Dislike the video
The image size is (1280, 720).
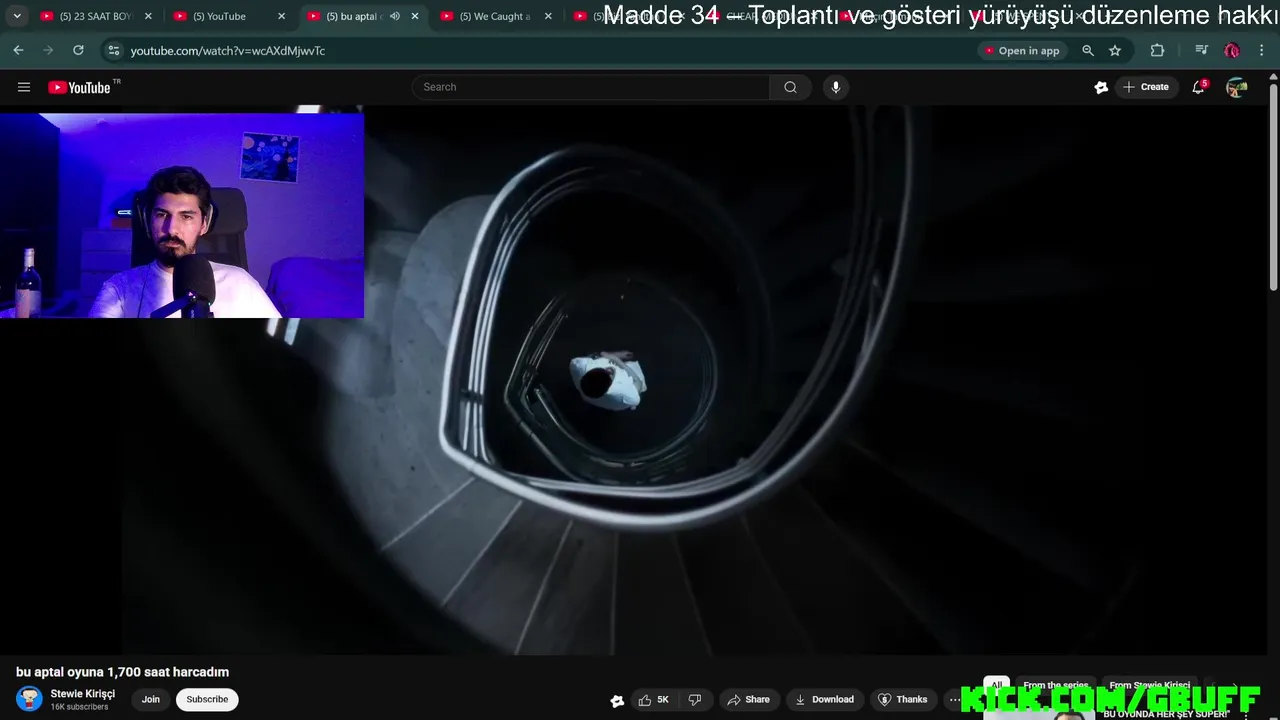tap(695, 700)
